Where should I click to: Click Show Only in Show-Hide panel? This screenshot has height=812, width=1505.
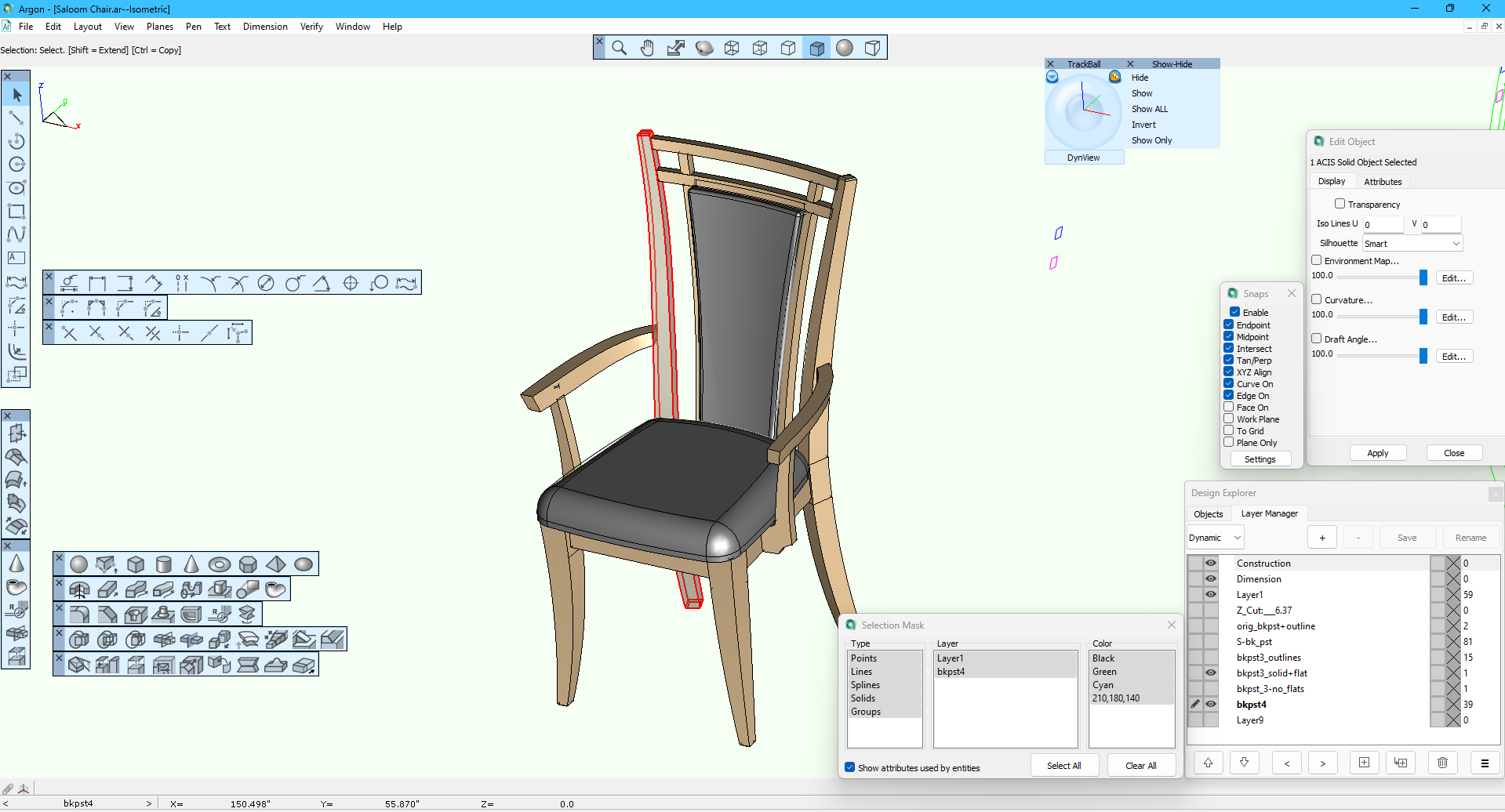pyautogui.click(x=1152, y=140)
